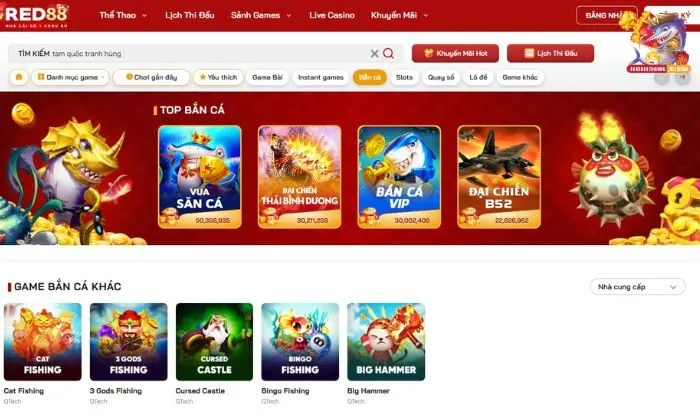Click the magnifier search icon
700x420 pixels.
388,54
